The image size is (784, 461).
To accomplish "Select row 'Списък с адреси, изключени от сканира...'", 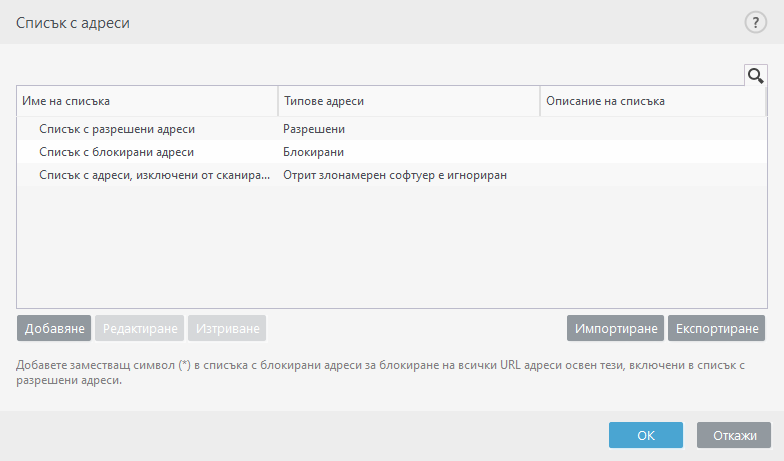I will point(392,175).
